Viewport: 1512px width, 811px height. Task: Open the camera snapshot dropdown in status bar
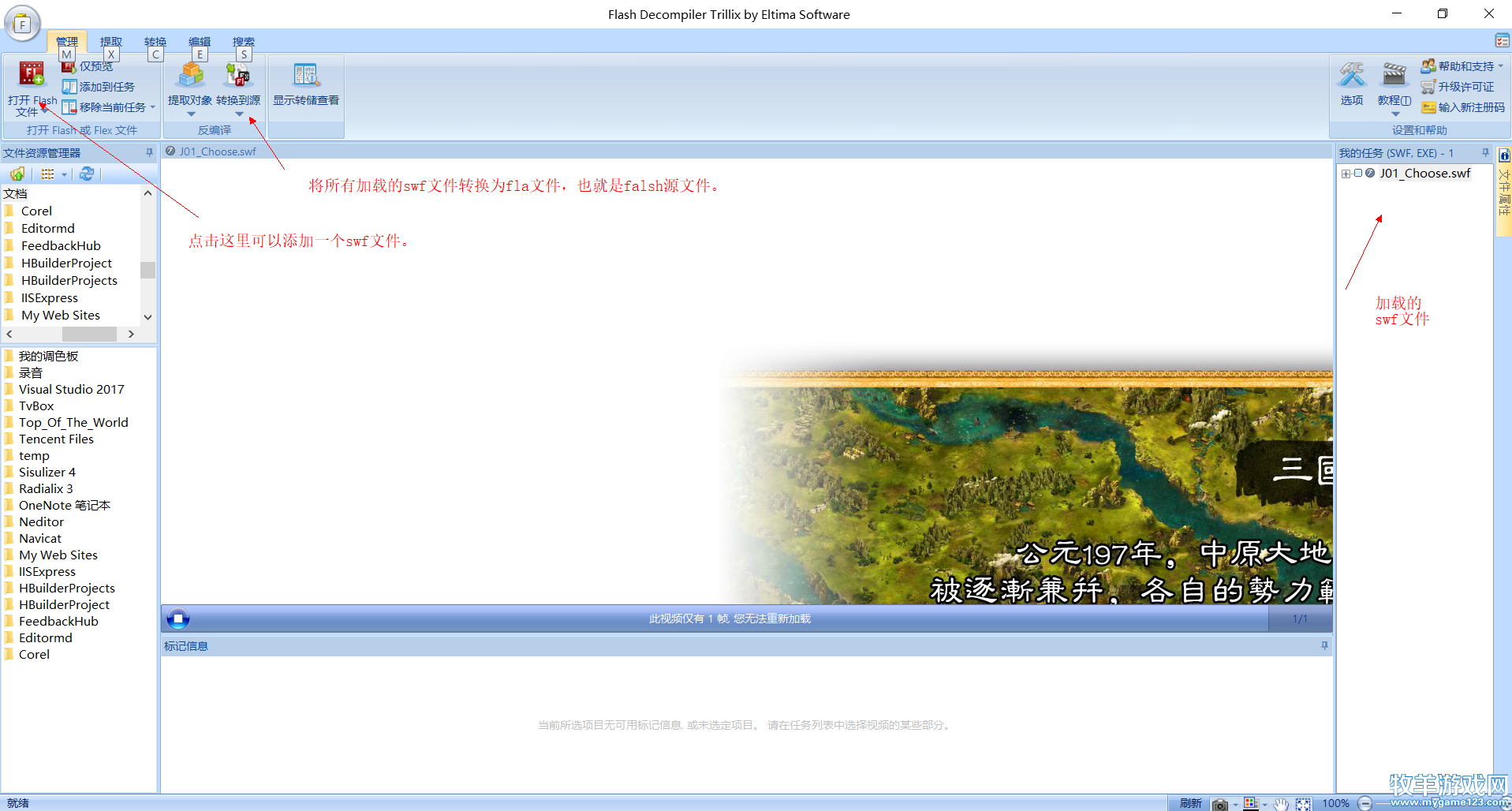1235,805
